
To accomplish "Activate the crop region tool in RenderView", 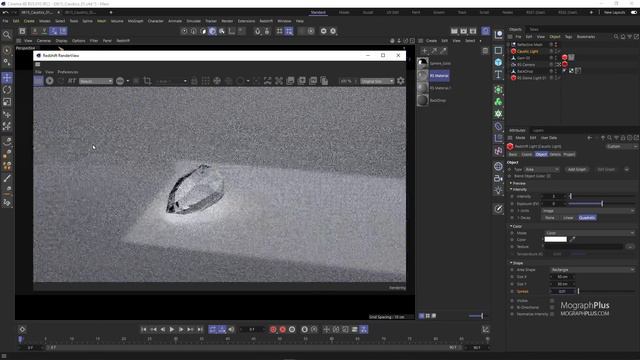I will click(x=147, y=81).
